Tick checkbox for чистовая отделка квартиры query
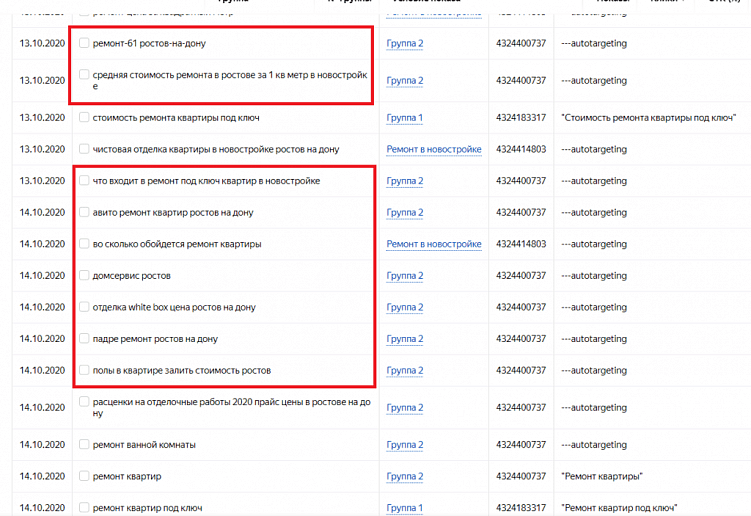 tap(84, 149)
